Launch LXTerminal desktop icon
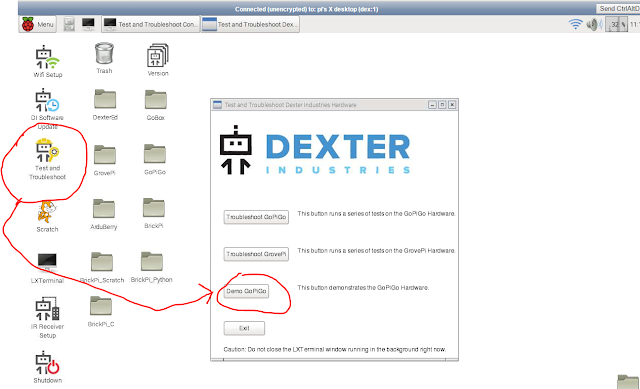The width and height of the screenshot is (640, 389). pos(47,268)
